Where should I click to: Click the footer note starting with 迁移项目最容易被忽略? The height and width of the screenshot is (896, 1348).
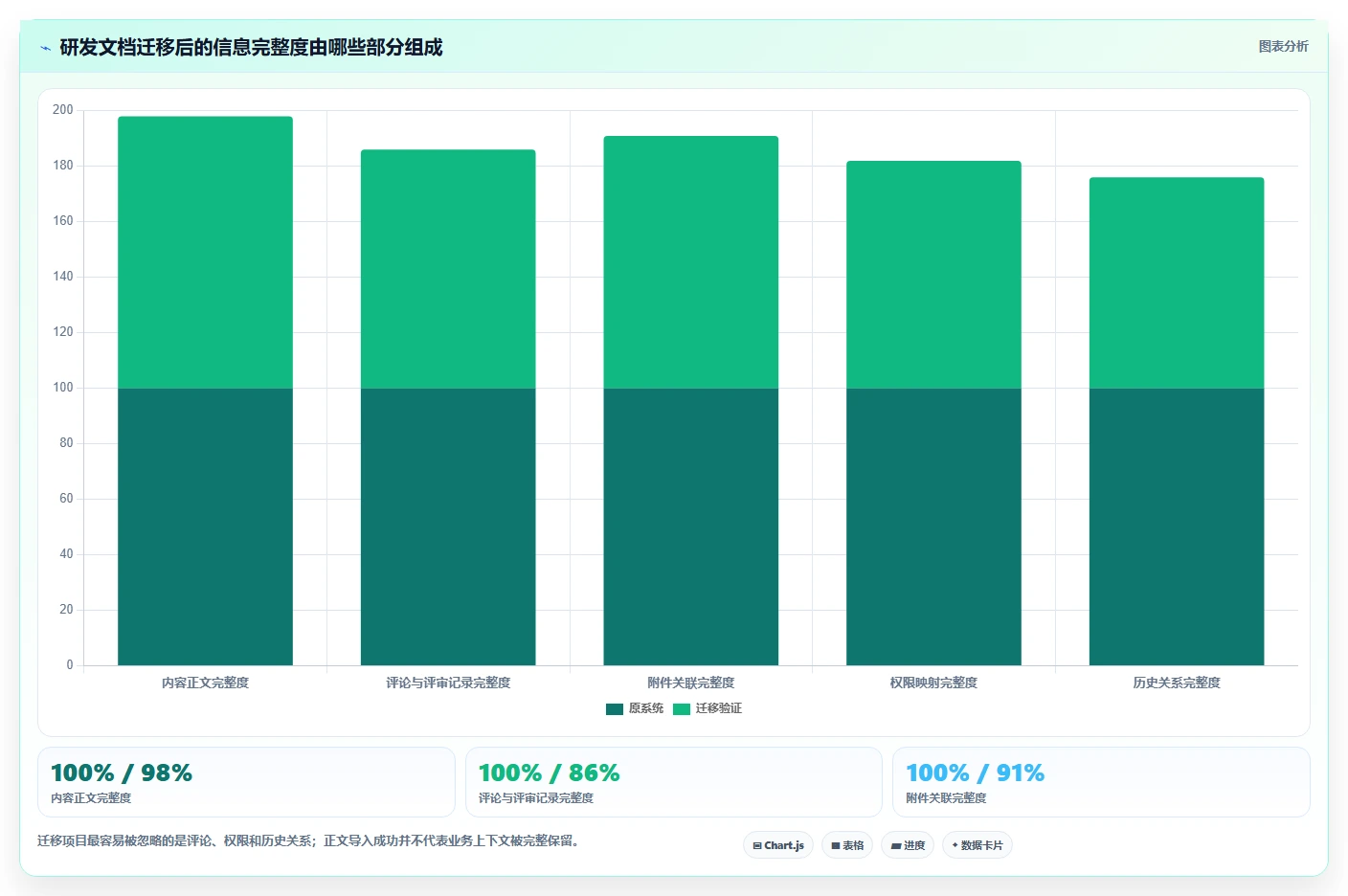click(308, 840)
